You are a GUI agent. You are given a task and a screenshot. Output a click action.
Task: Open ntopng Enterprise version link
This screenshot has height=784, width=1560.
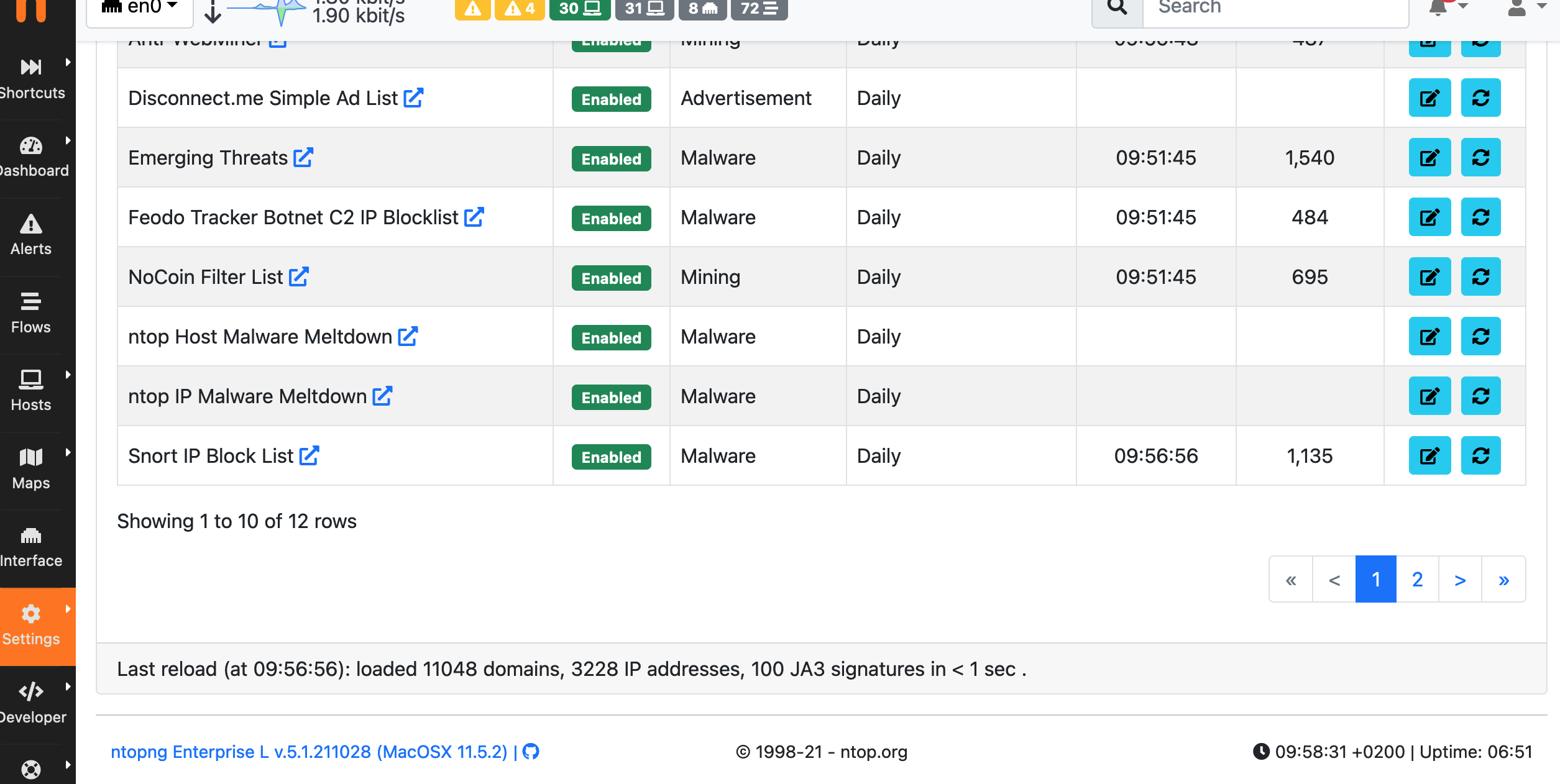click(x=310, y=752)
